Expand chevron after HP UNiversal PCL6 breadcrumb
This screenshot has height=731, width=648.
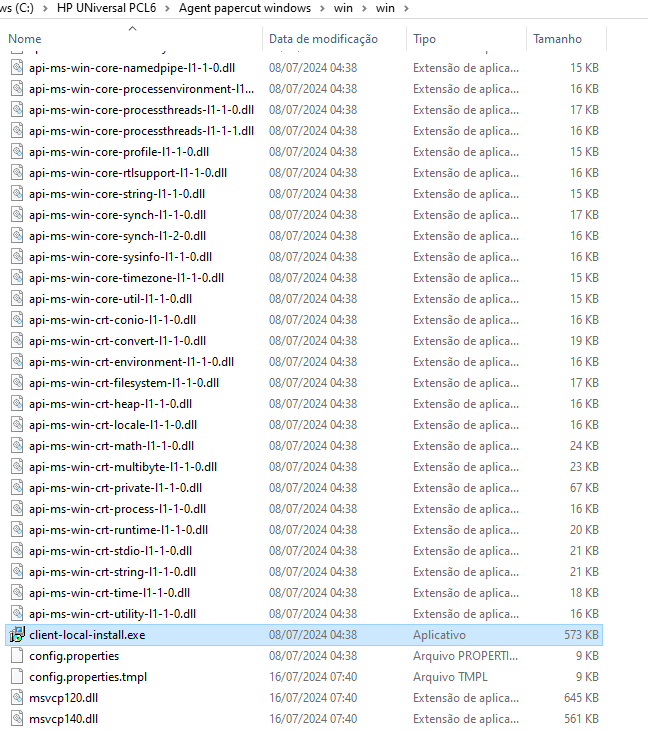(168, 8)
